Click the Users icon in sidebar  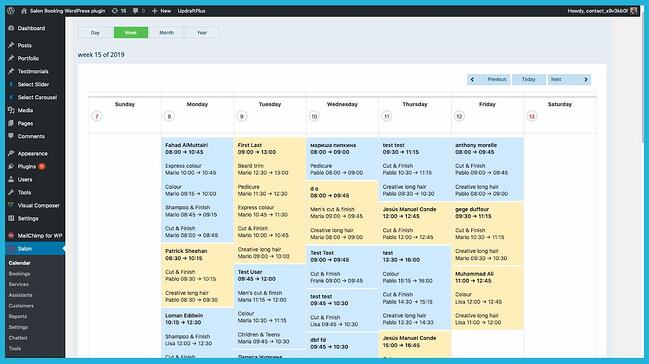[x=11, y=179]
